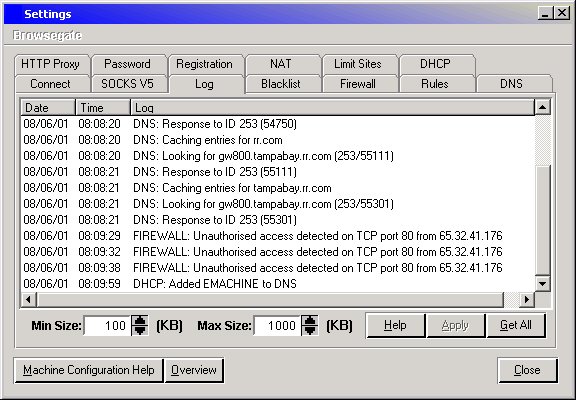Click the Apply button

click(456, 325)
